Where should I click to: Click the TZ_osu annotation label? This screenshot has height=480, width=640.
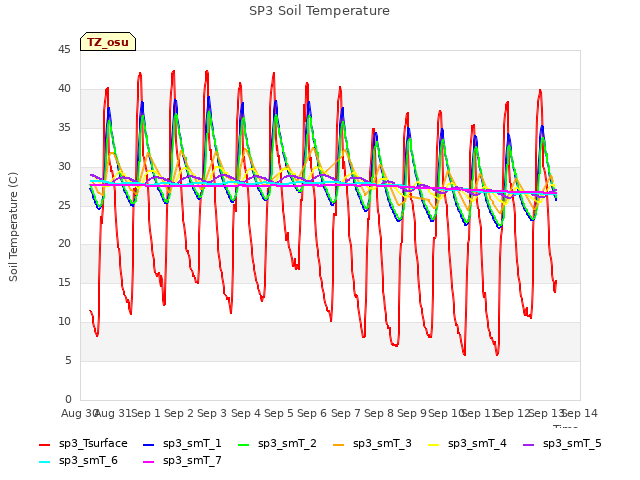[x=108, y=42]
